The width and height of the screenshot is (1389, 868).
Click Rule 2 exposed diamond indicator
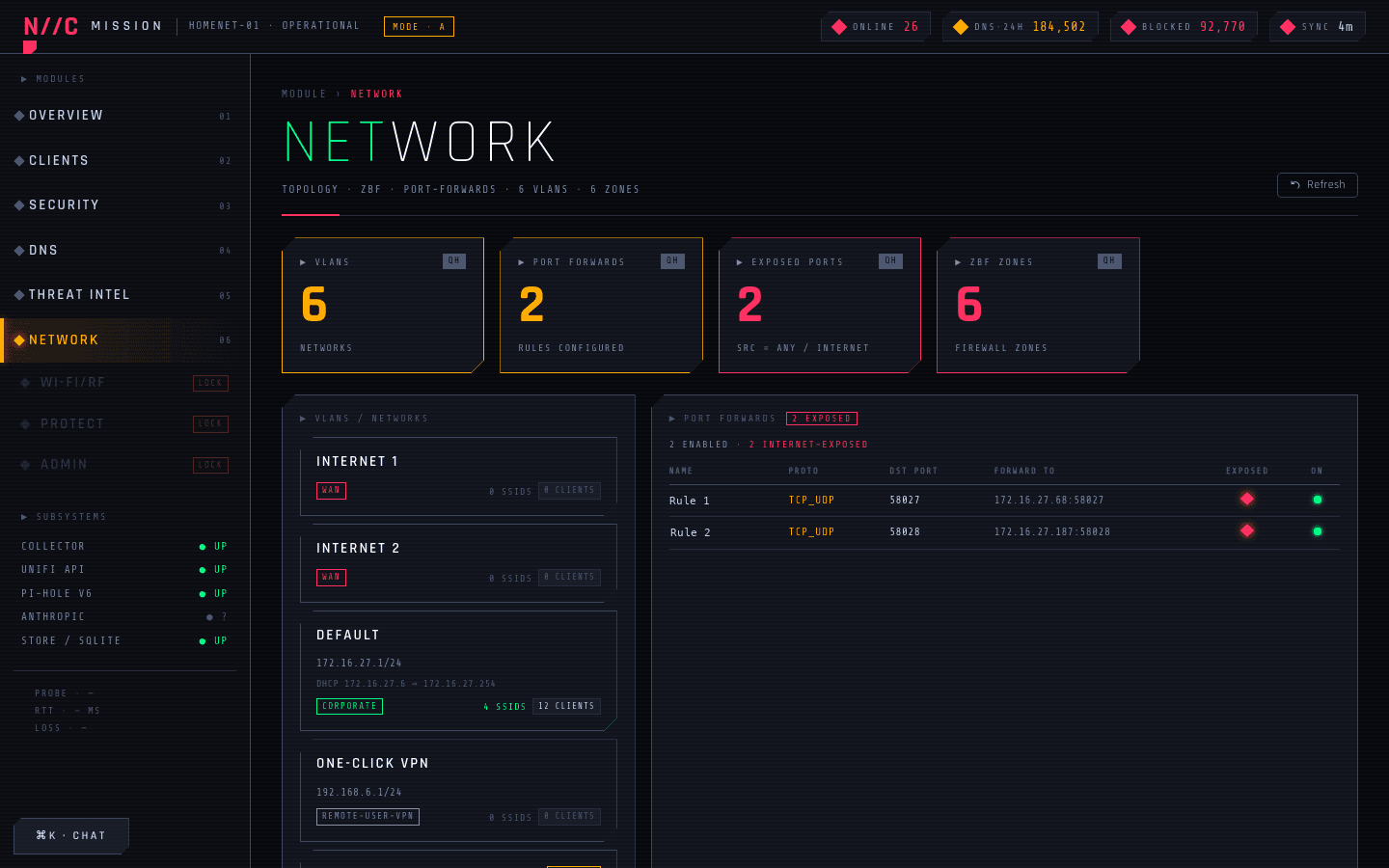point(1247,530)
